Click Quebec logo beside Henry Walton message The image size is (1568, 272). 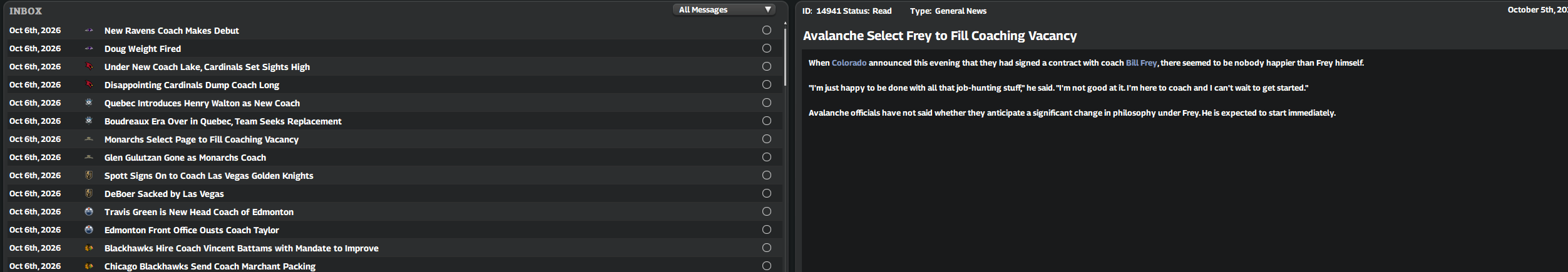pos(89,103)
